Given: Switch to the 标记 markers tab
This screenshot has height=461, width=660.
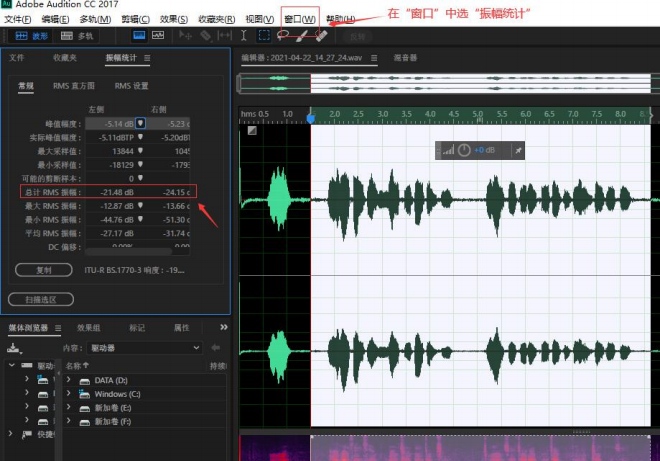Looking at the screenshot, I should (x=137, y=328).
